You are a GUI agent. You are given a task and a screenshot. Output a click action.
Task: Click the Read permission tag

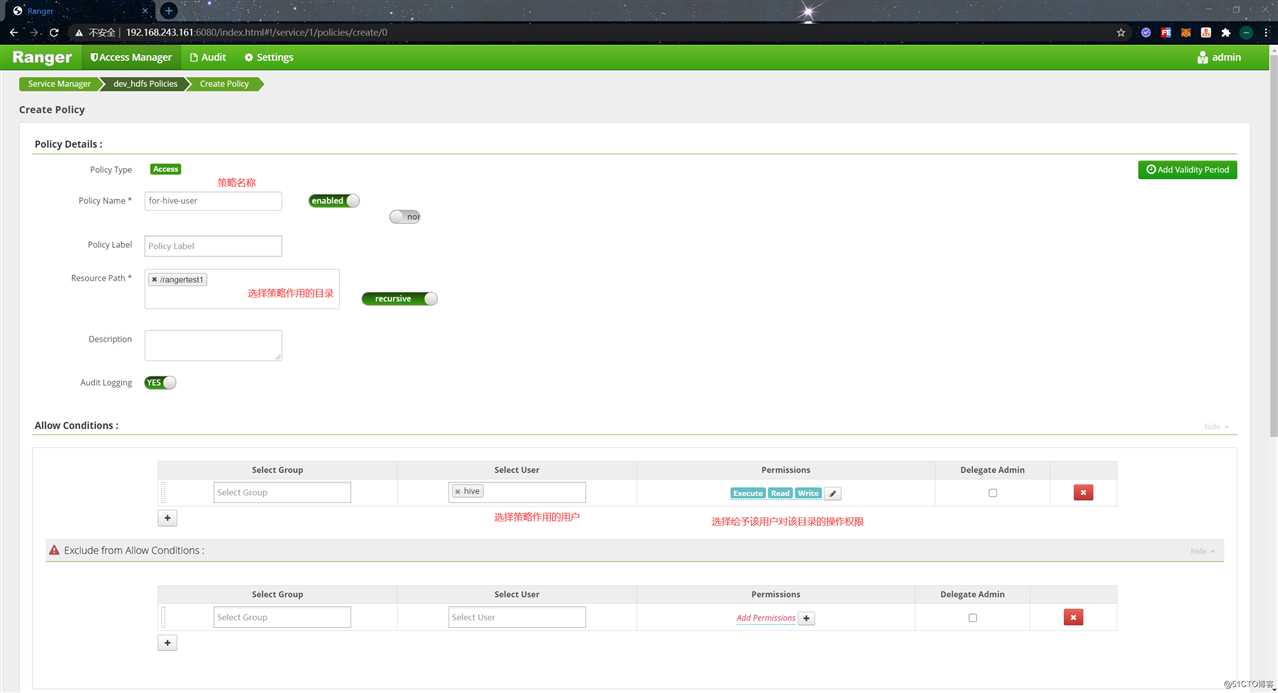[780, 493]
